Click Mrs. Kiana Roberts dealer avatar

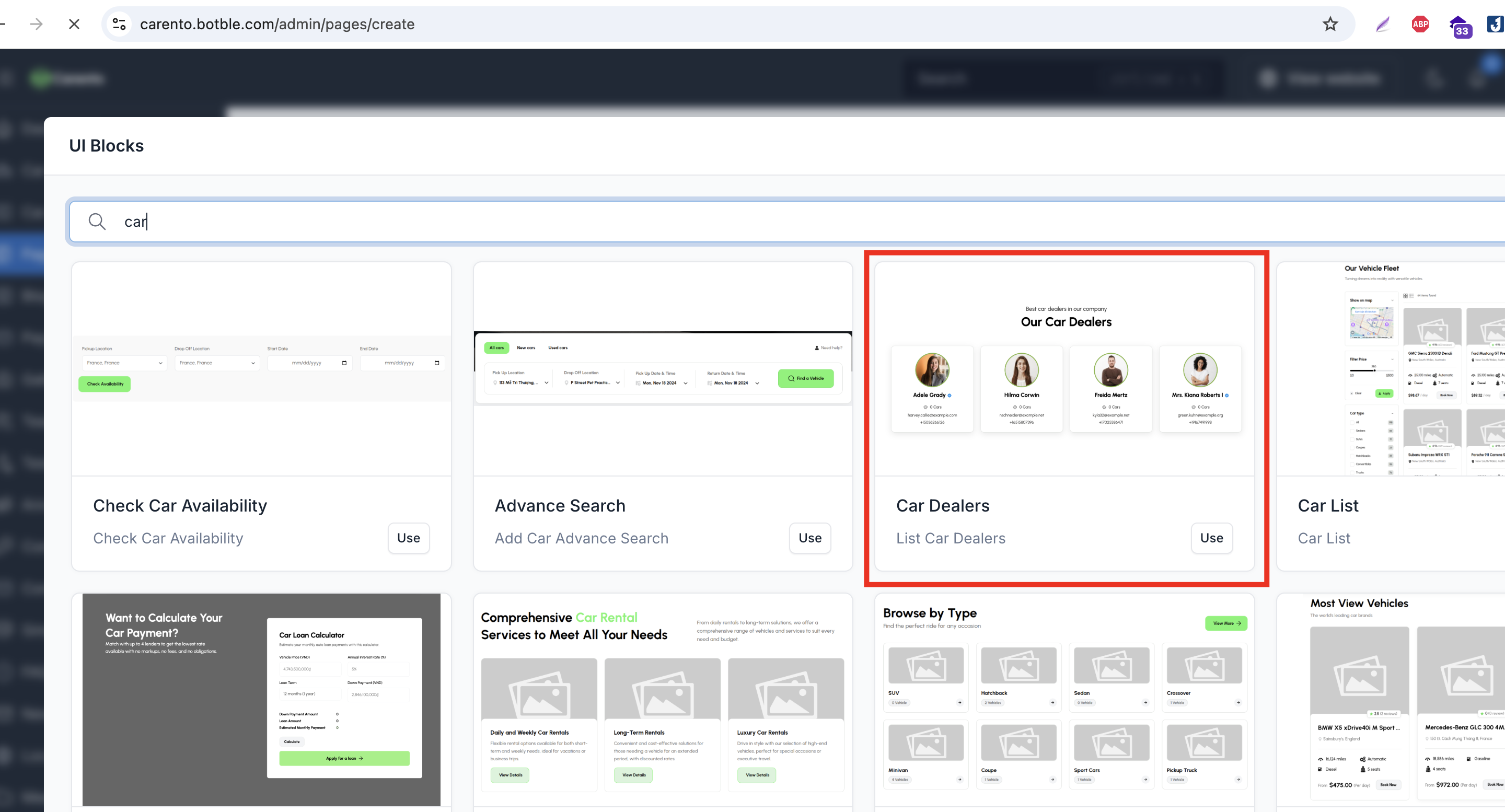pyautogui.click(x=1200, y=370)
